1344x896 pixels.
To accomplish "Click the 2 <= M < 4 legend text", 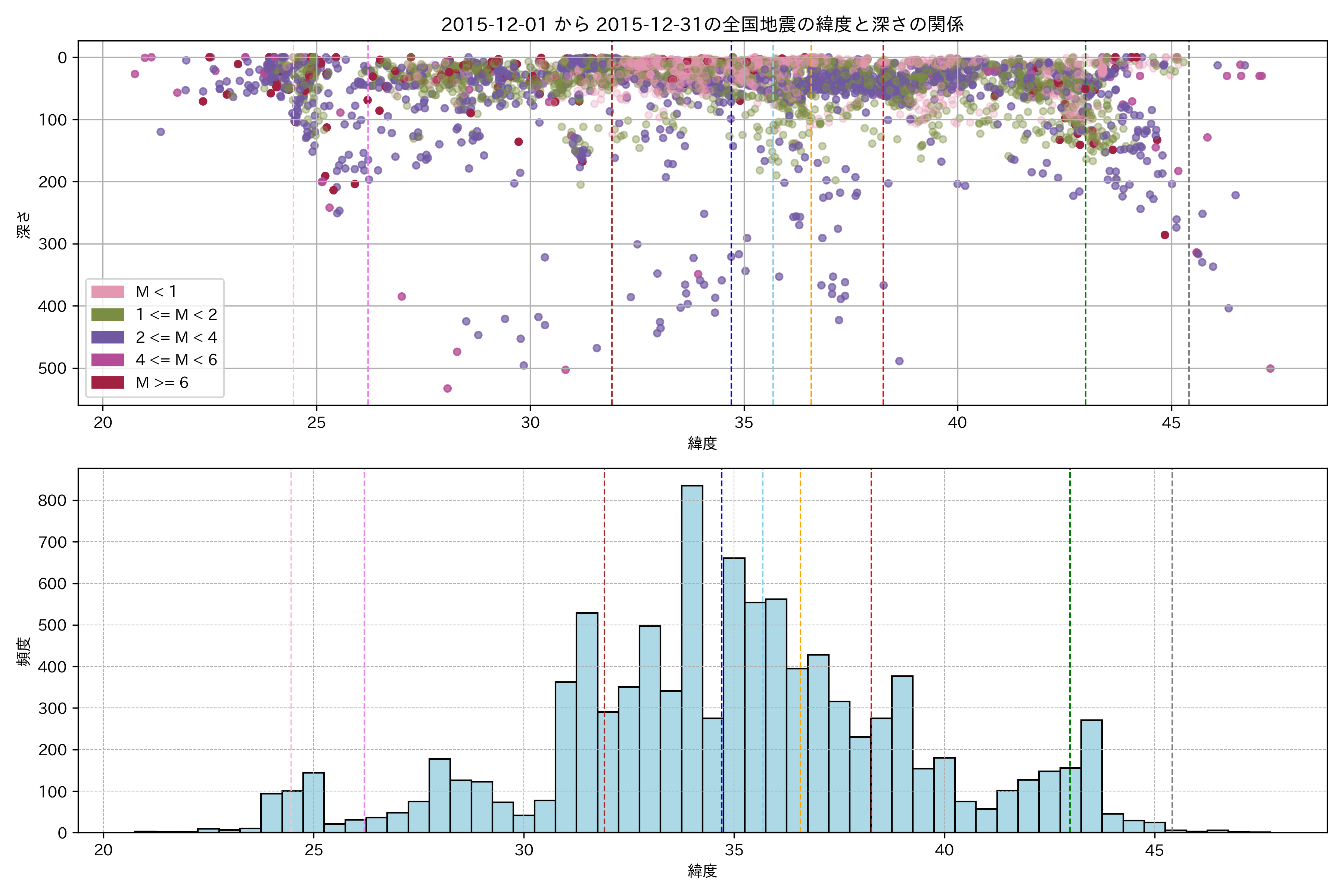I will 176,337.
